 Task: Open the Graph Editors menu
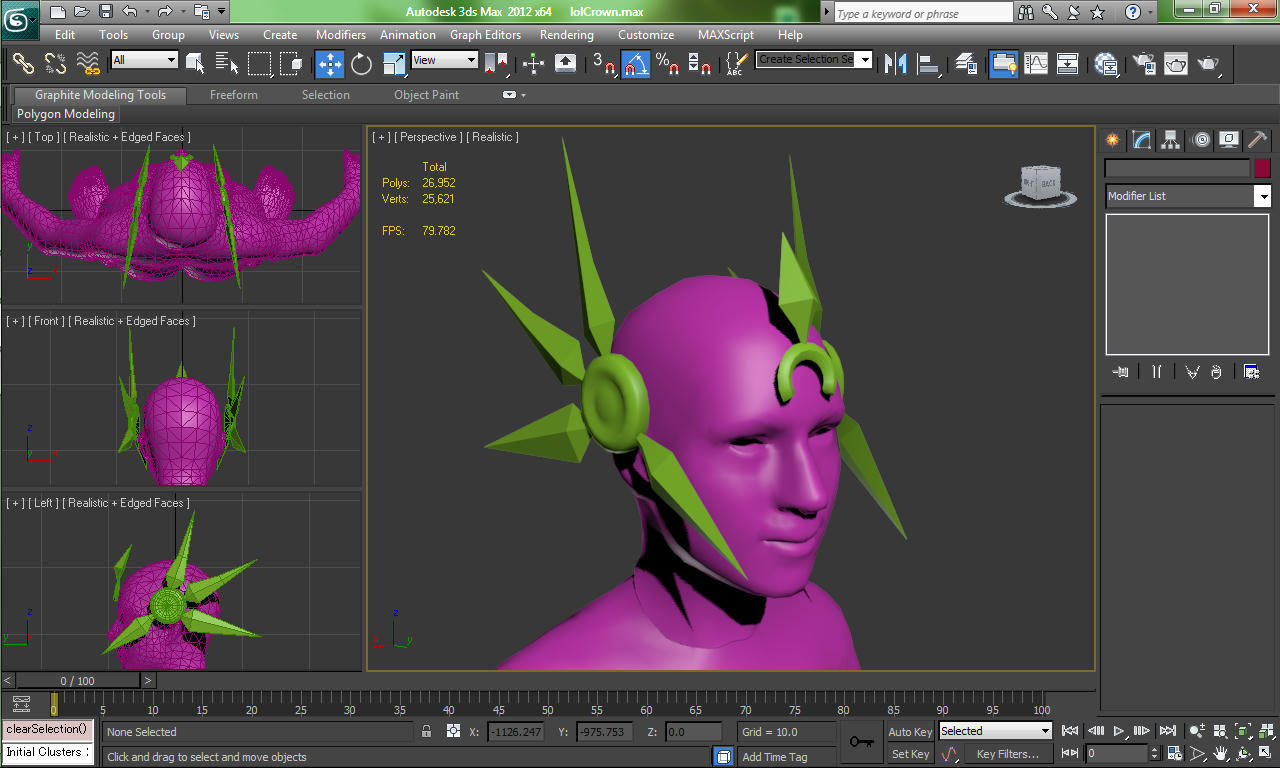(x=486, y=35)
